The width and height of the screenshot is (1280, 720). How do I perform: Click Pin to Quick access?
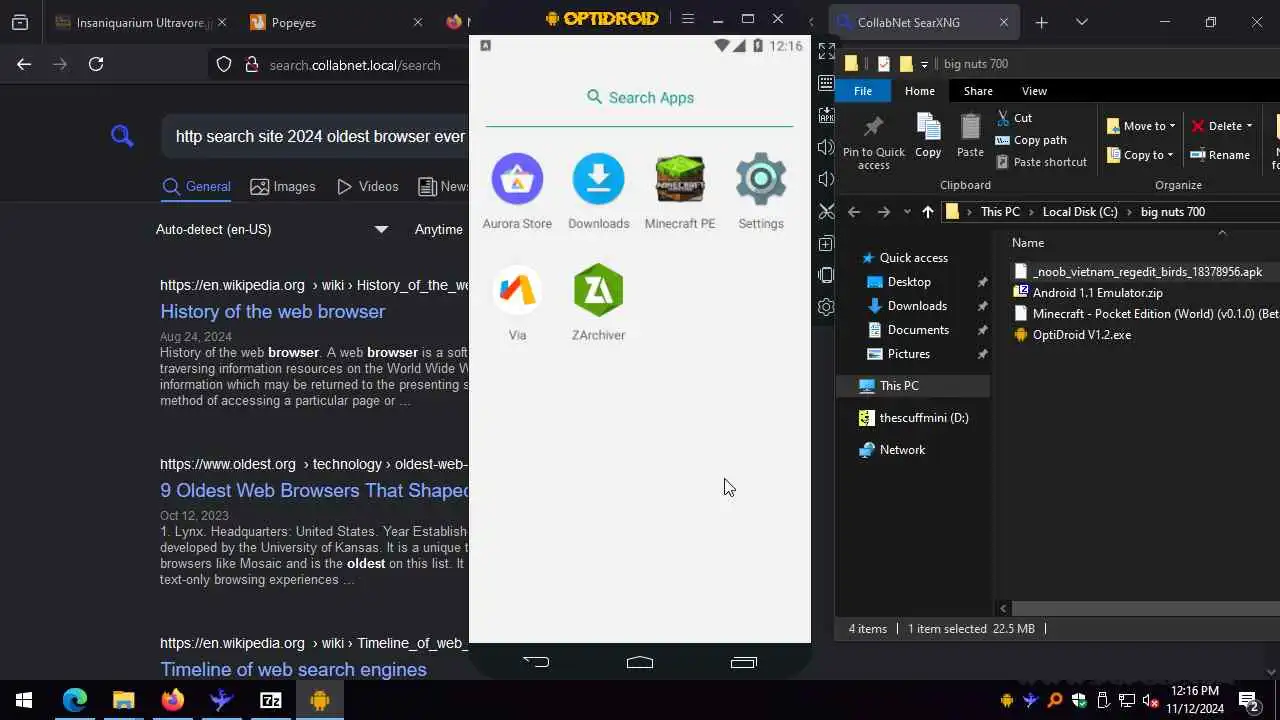click(873, 141)
